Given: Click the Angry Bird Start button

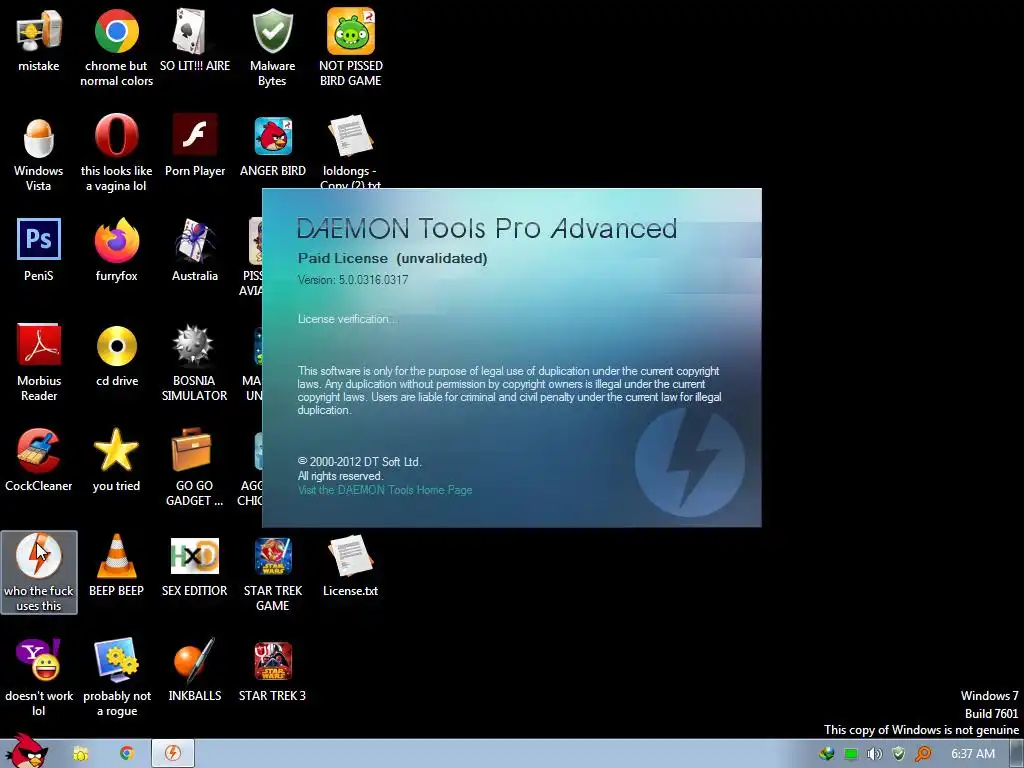Looking at the screenshot, I should 25,752.
